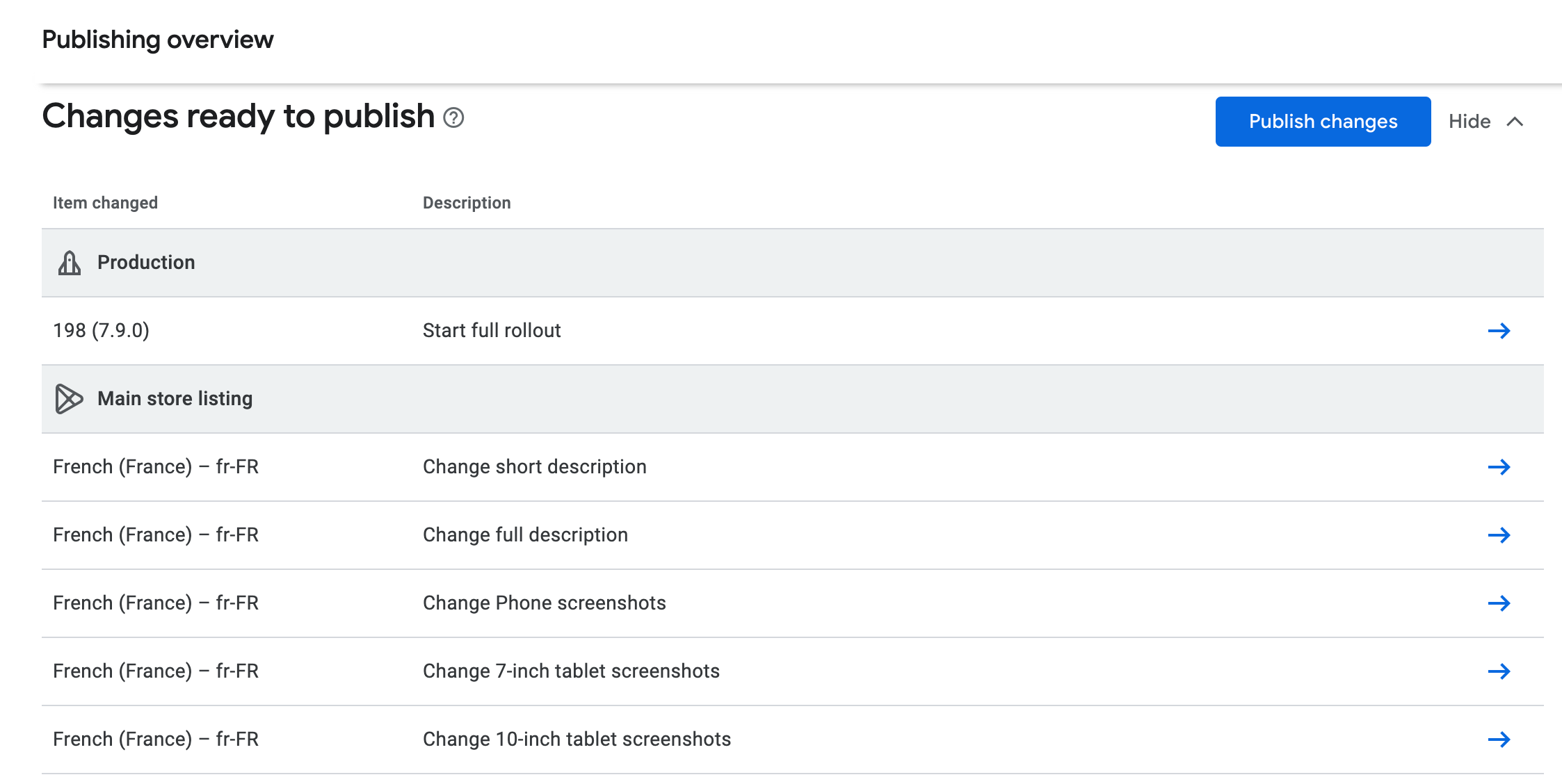Select the Main store listing section header
The width and height of the screenshot is (1562, 784).
tap(175, 399)
